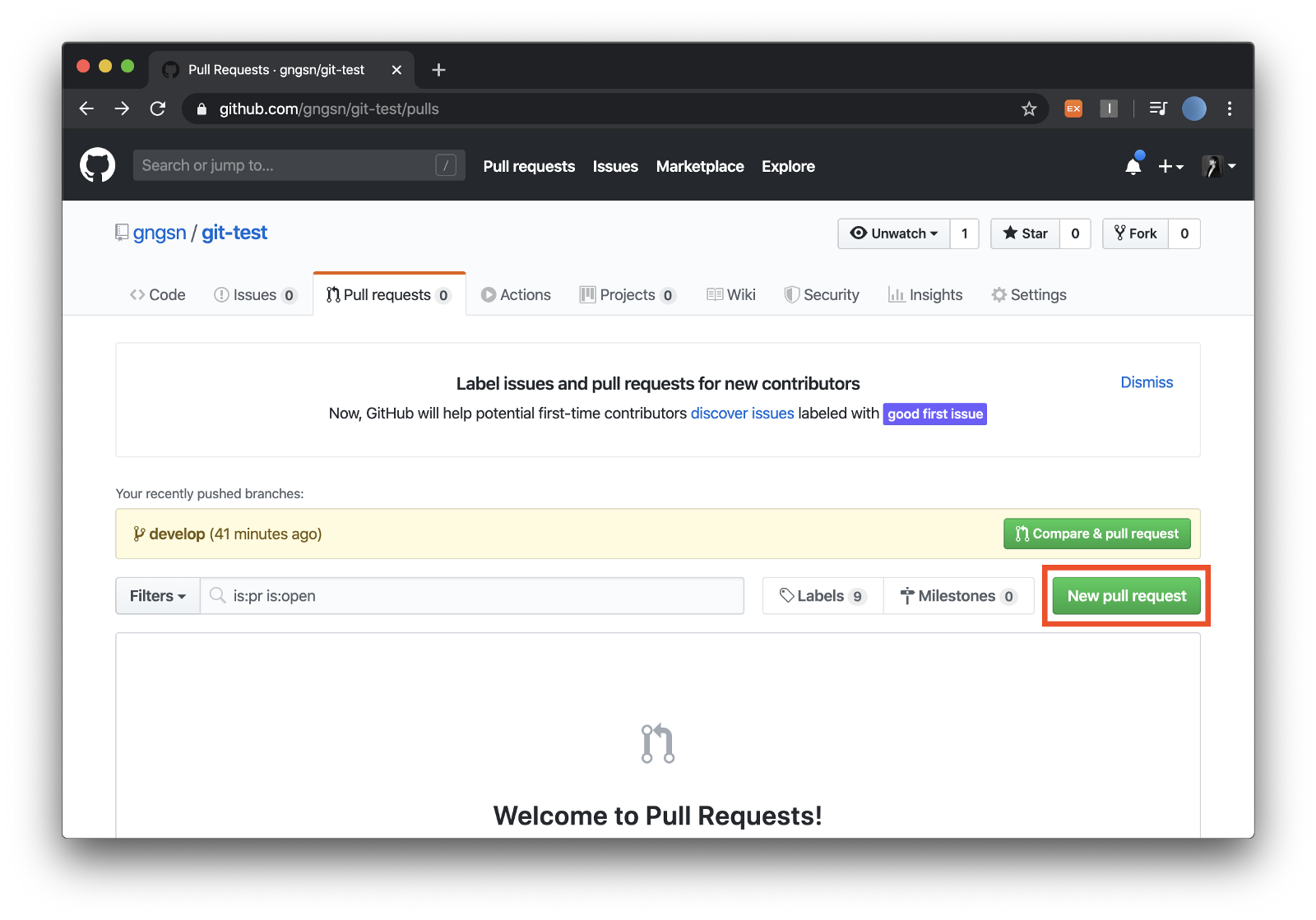Click the orange EX extension icon
The image size is (1316, 920).
tap(1073, 109)
